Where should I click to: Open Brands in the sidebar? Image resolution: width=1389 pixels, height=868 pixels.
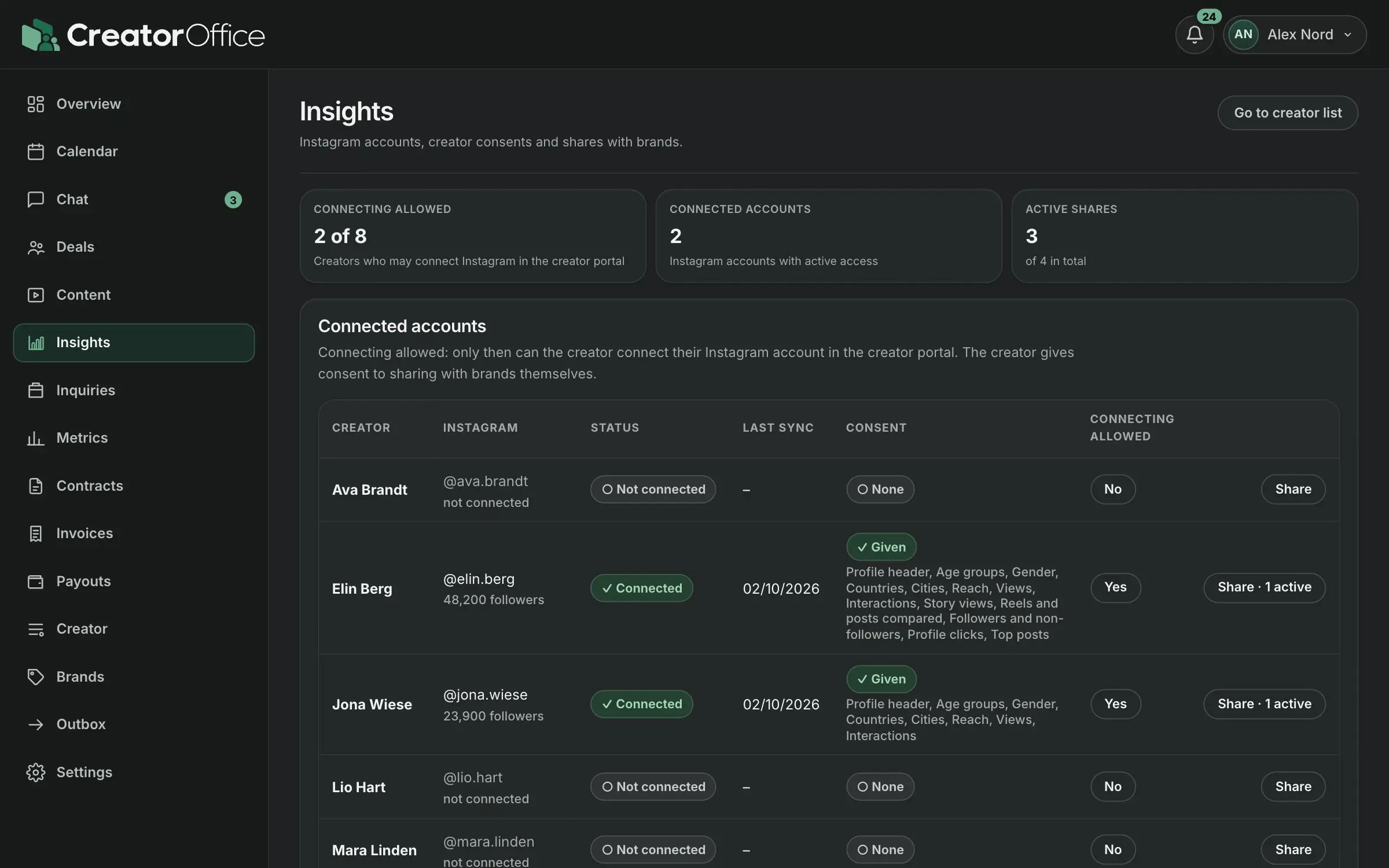(134, 677)
